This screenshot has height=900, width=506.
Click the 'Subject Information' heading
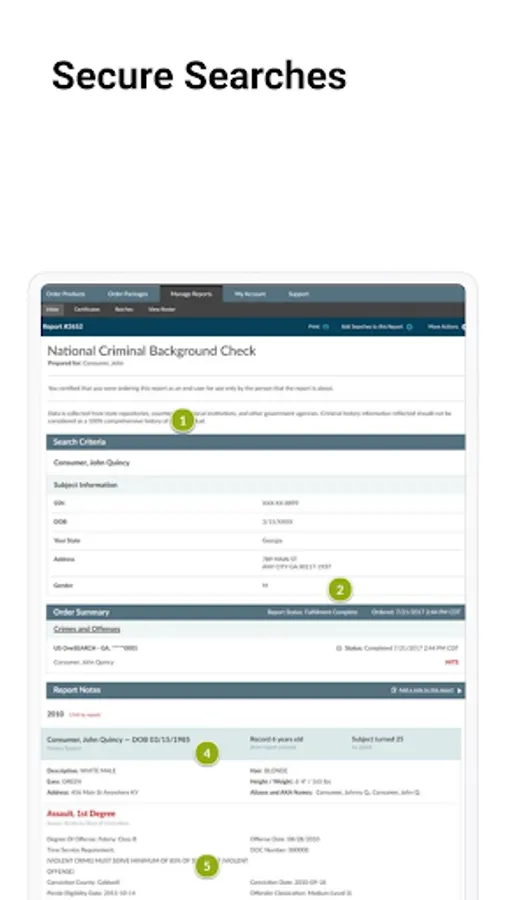point(85,485)
